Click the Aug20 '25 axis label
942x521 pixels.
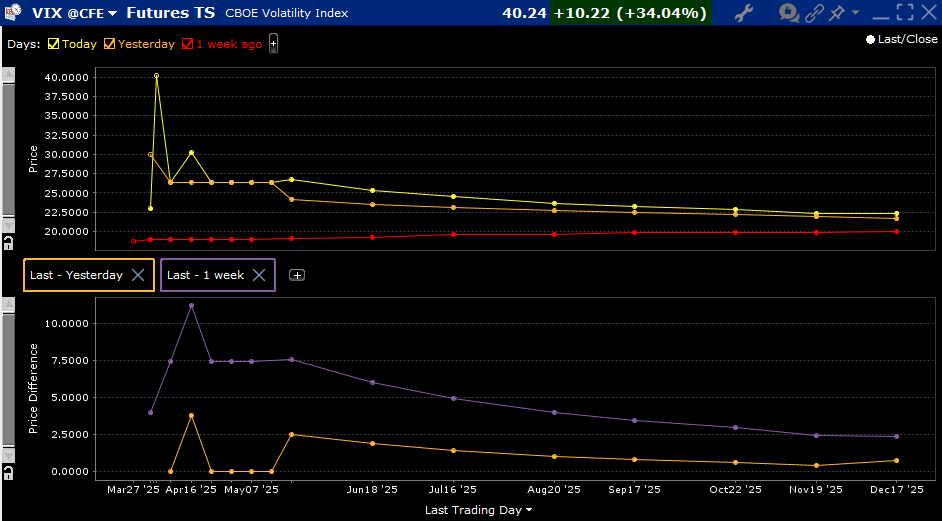pyautogui.click(x=554, y=490)
